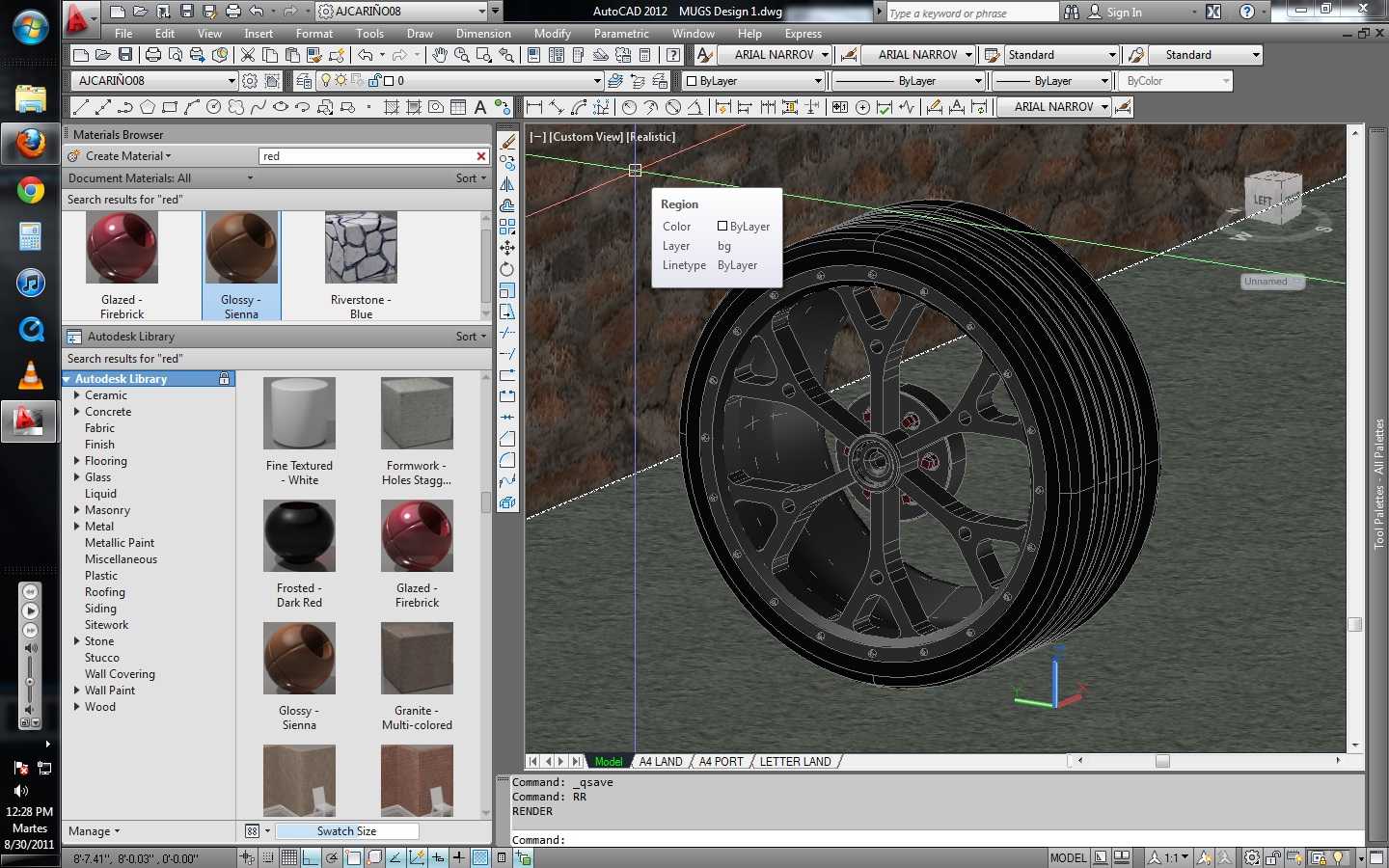Select the Move modify tool
The width and height of the screenshot is (1389, 868).
[x=507, y=248]
